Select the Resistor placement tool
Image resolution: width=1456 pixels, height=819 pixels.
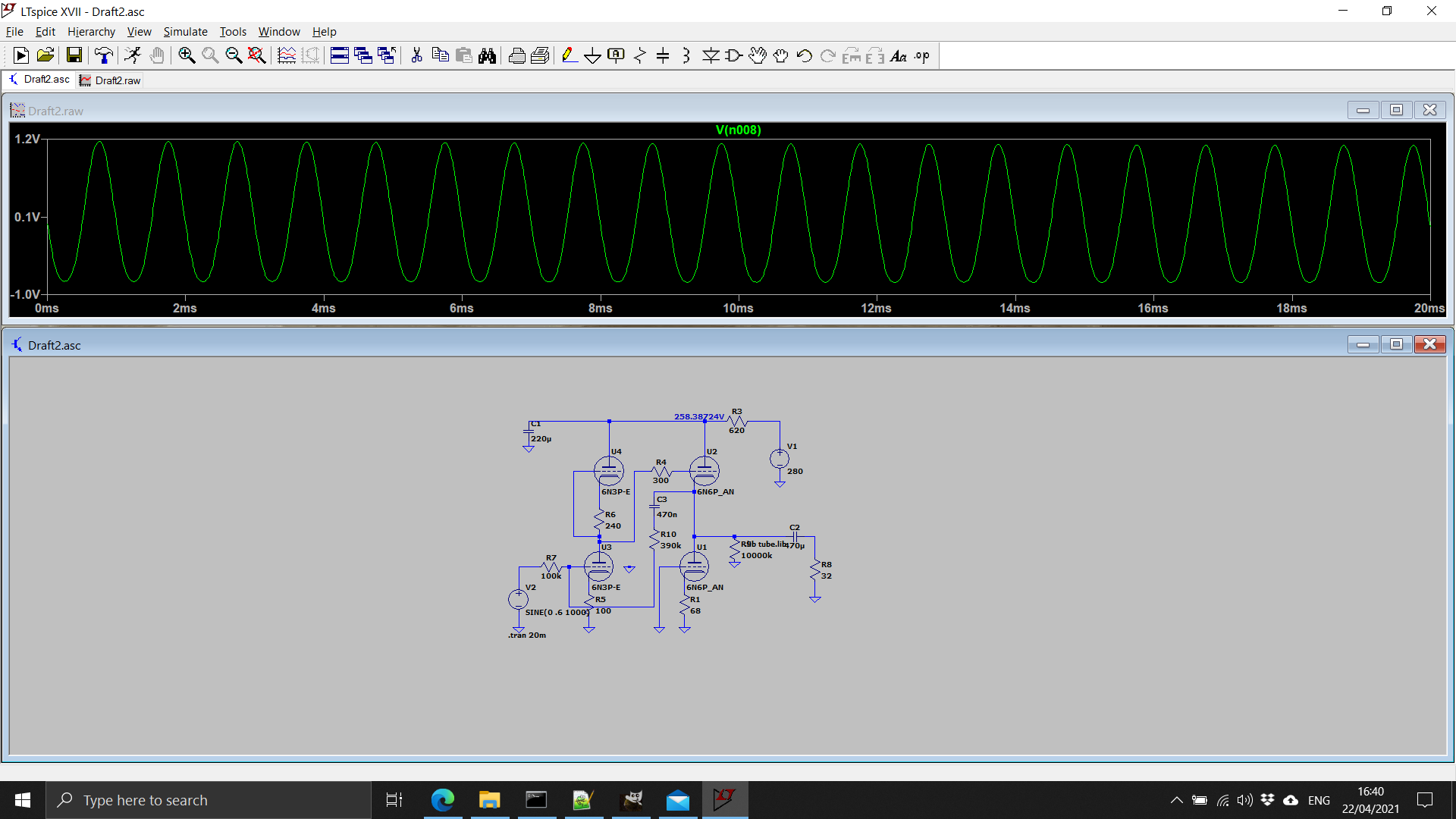tap(640, 55)
